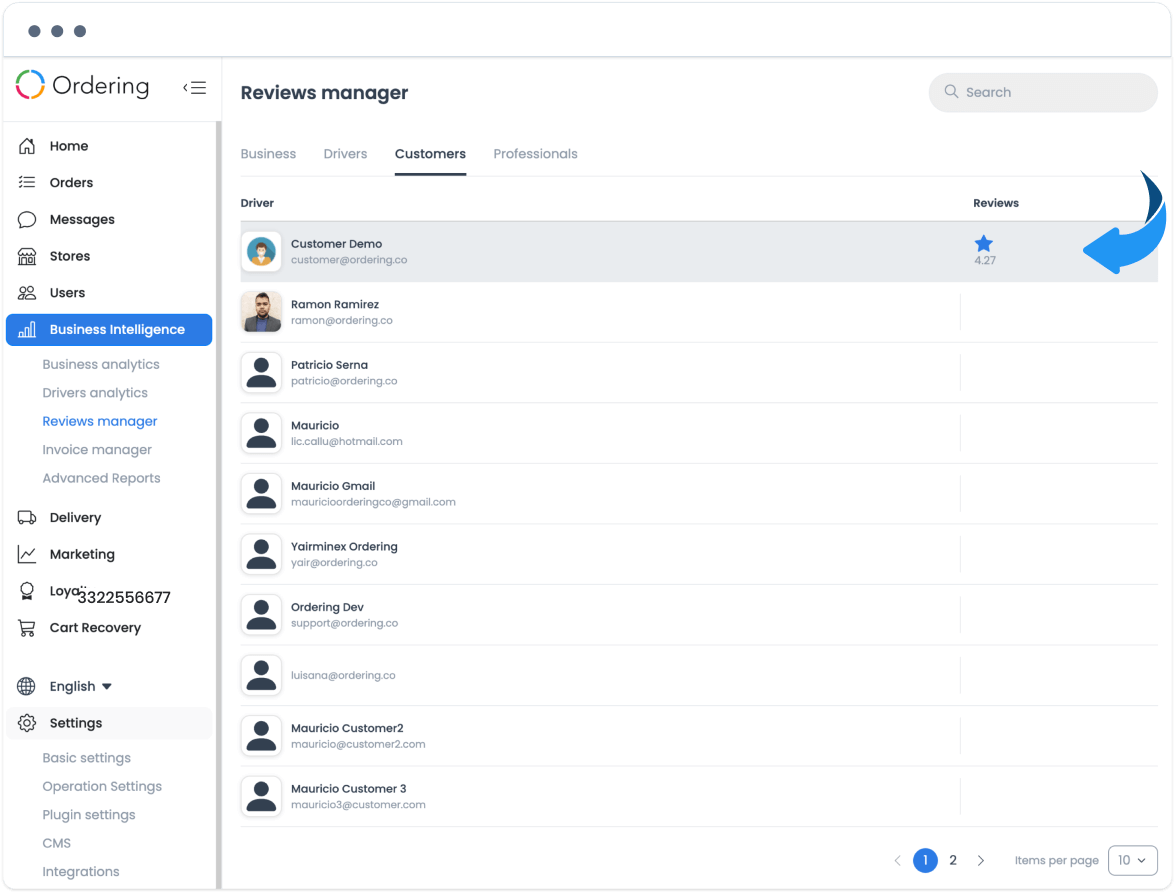Click Orders label in the sidebar
The width and height of the screenshot is (1175, 894).
click(x=71, y=183)
